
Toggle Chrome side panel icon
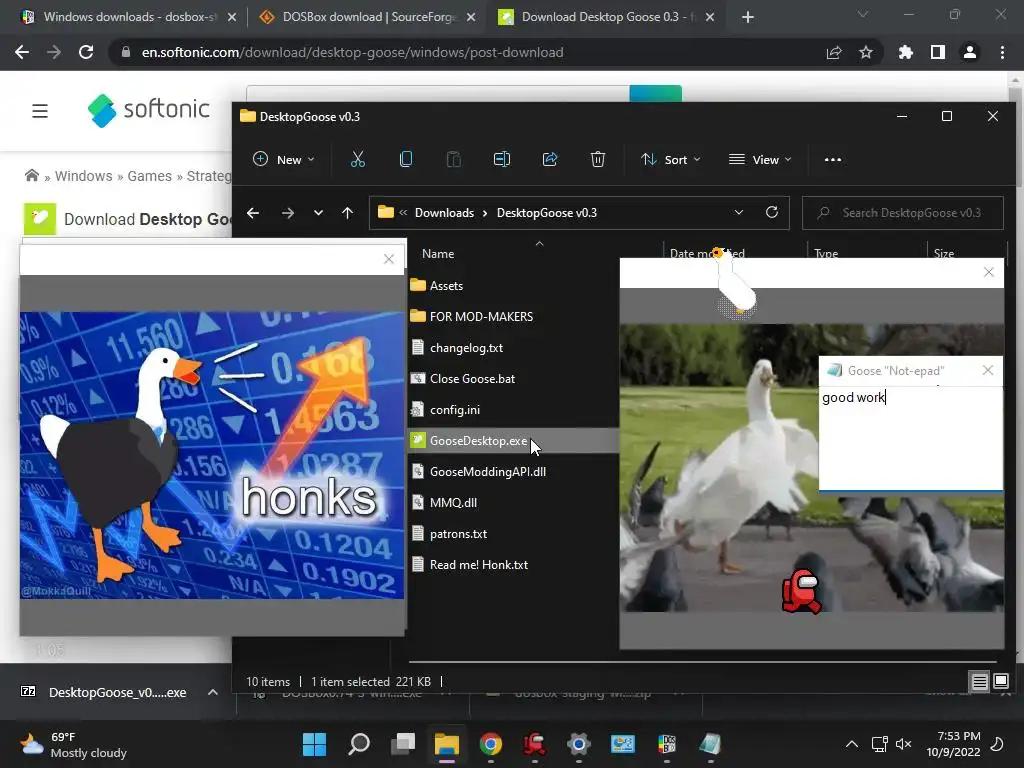[938, 52]
